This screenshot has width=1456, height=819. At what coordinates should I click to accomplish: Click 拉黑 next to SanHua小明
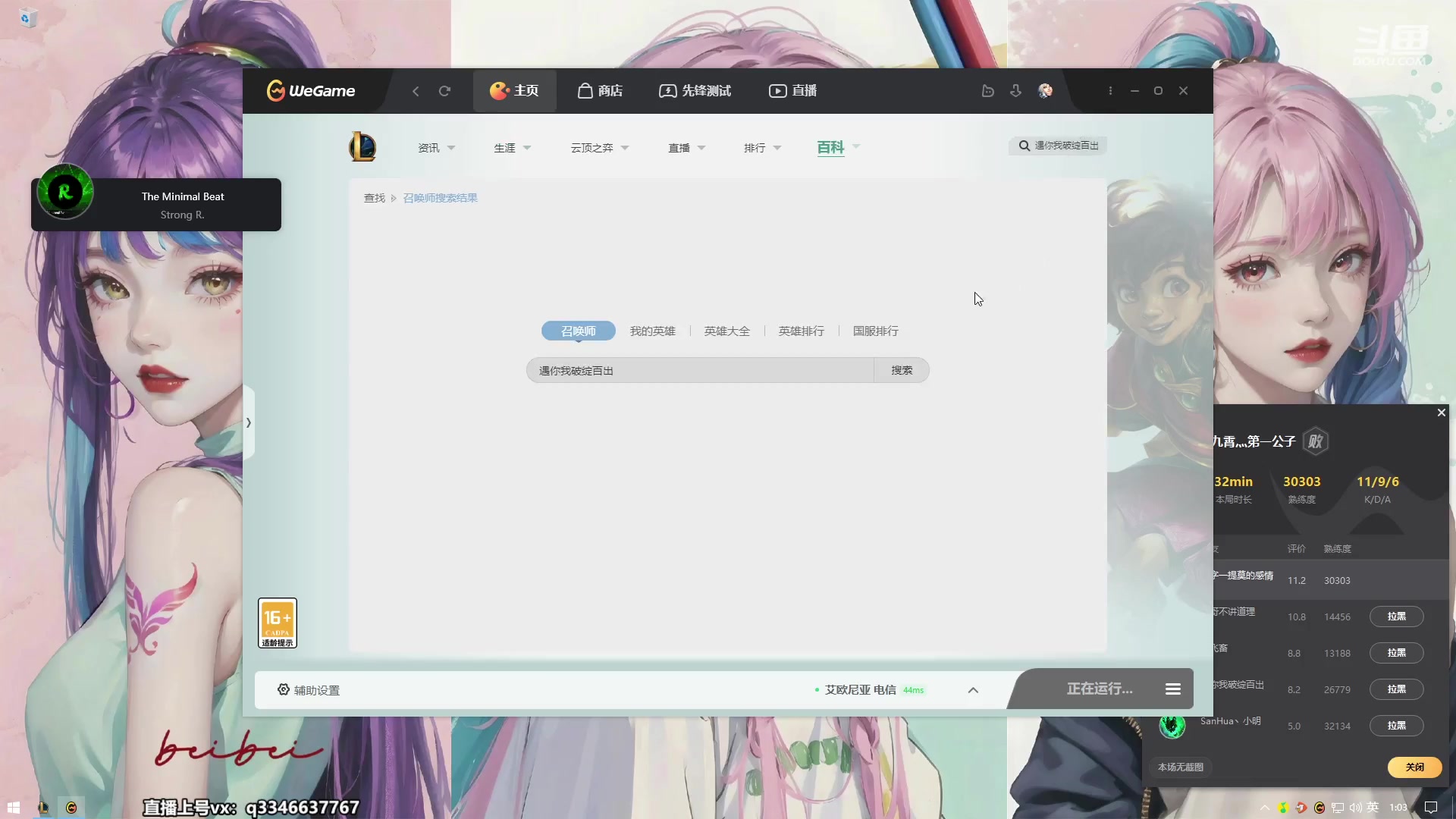coord(1396,726)
